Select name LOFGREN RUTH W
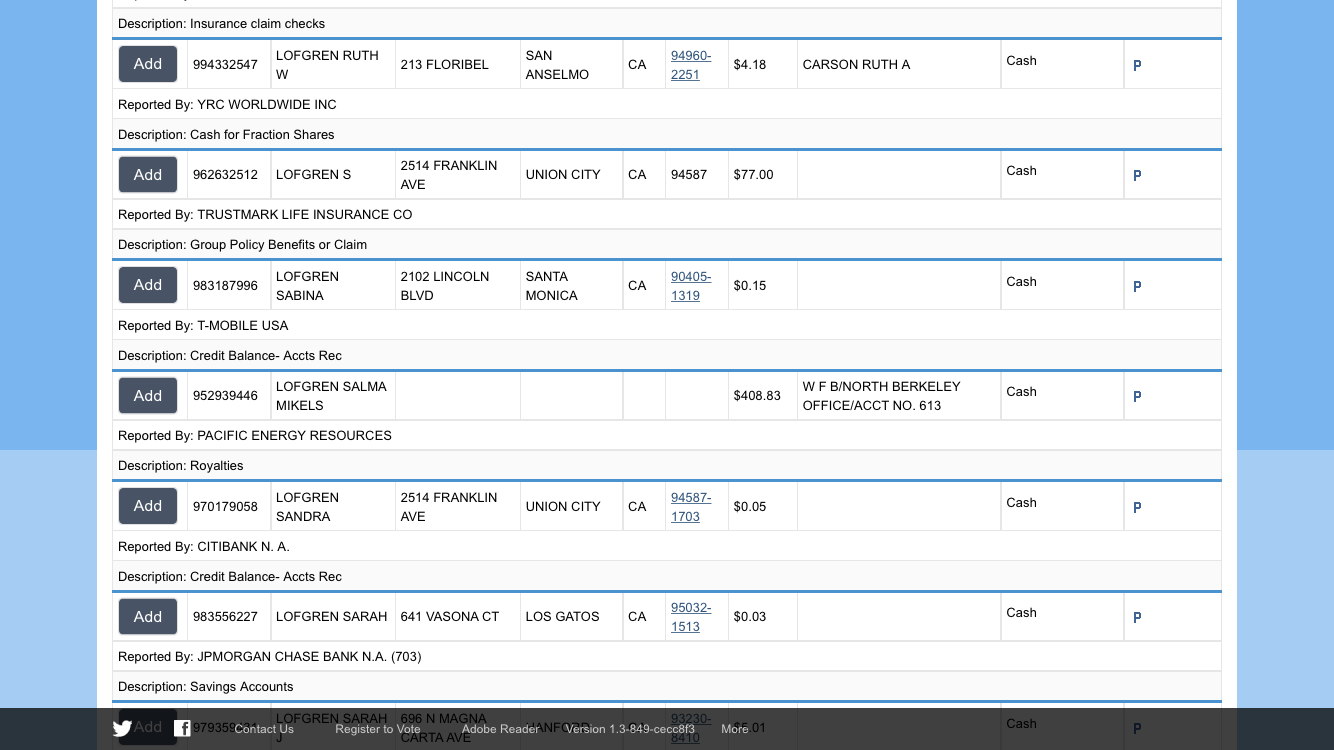 click(x=327, y=65)
